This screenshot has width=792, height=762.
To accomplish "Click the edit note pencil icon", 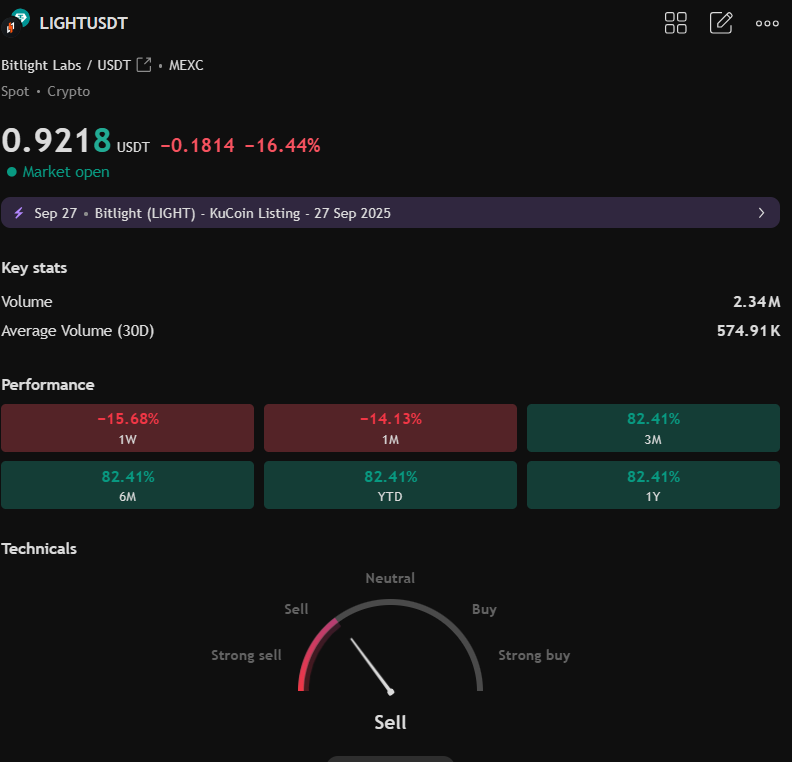I will (x=721, y=23).
